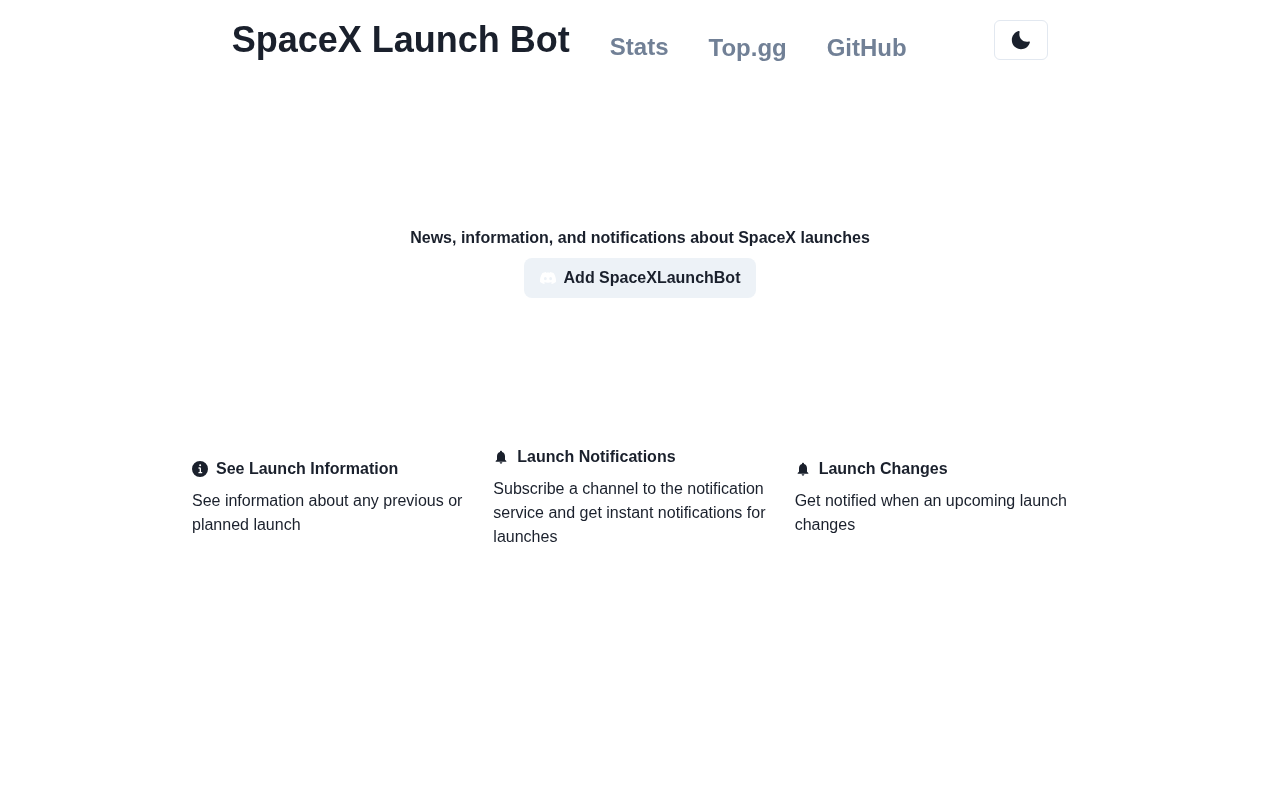Open the Stats page link
This screenshot has width=1280, height=800.
[x=639, y=47]
